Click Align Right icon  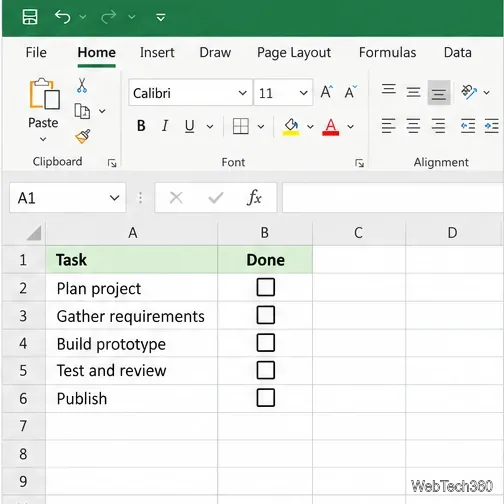438,126
